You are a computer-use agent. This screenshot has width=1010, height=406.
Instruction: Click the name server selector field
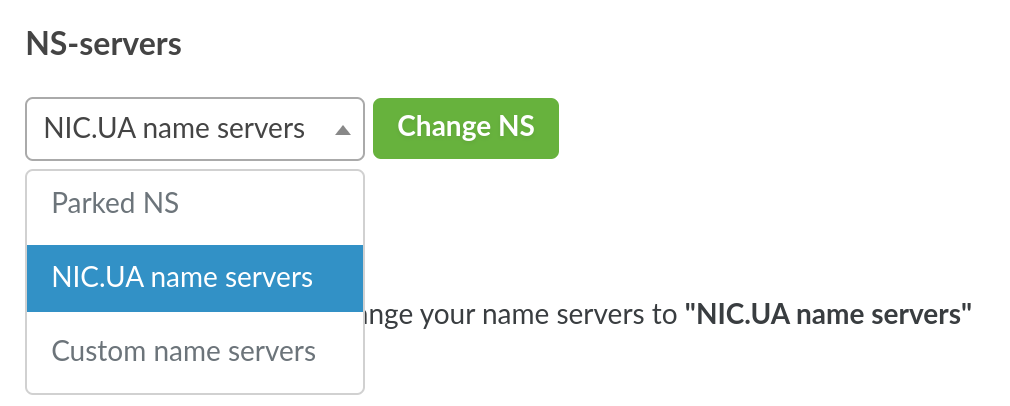click(194, 128)
